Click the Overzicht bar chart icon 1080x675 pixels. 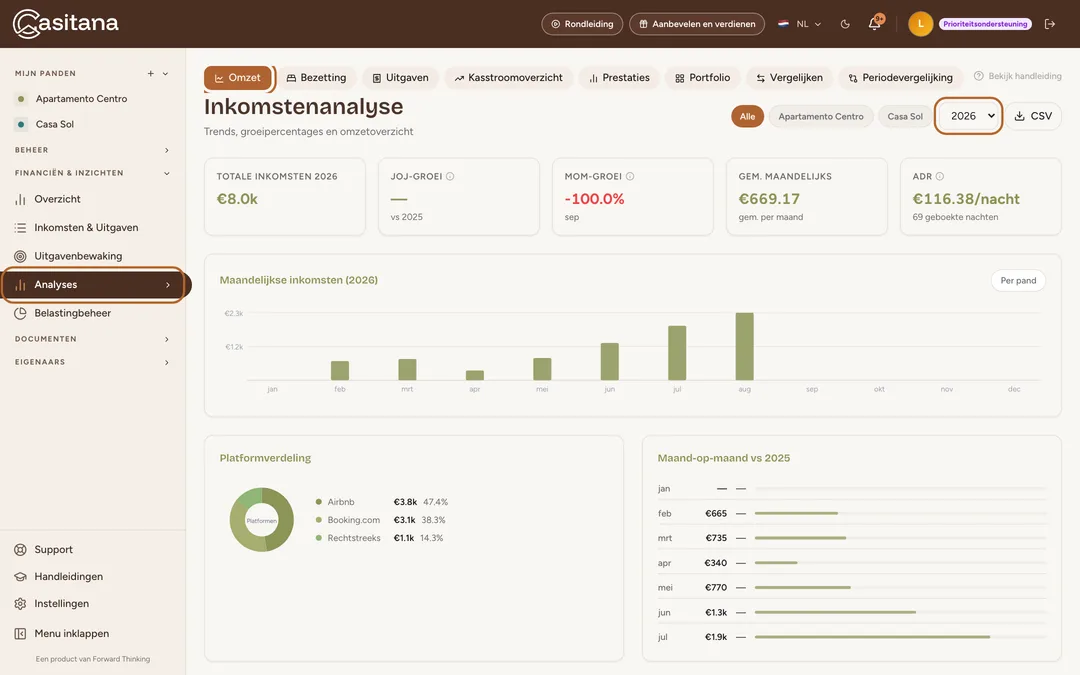[20, 200]
